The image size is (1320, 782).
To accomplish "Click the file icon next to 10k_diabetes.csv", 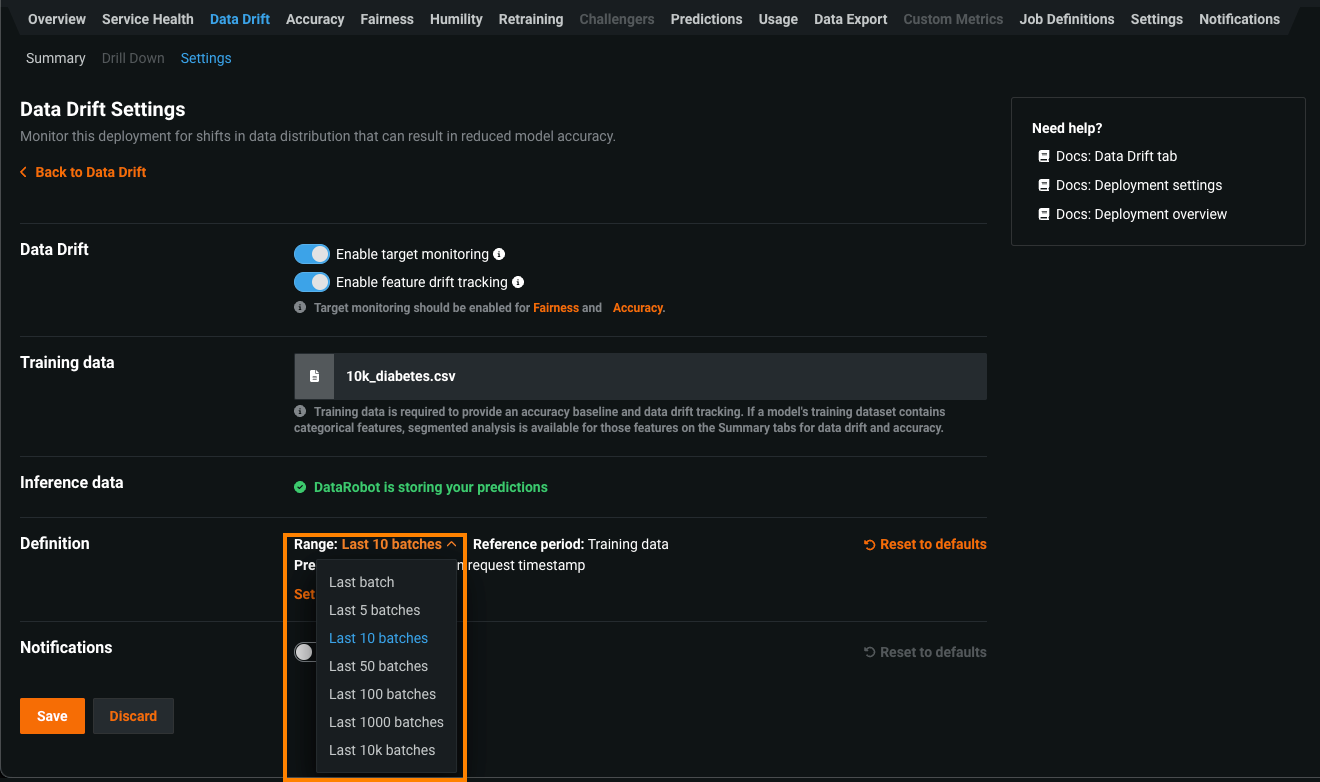I will click(x=314, y=376).
